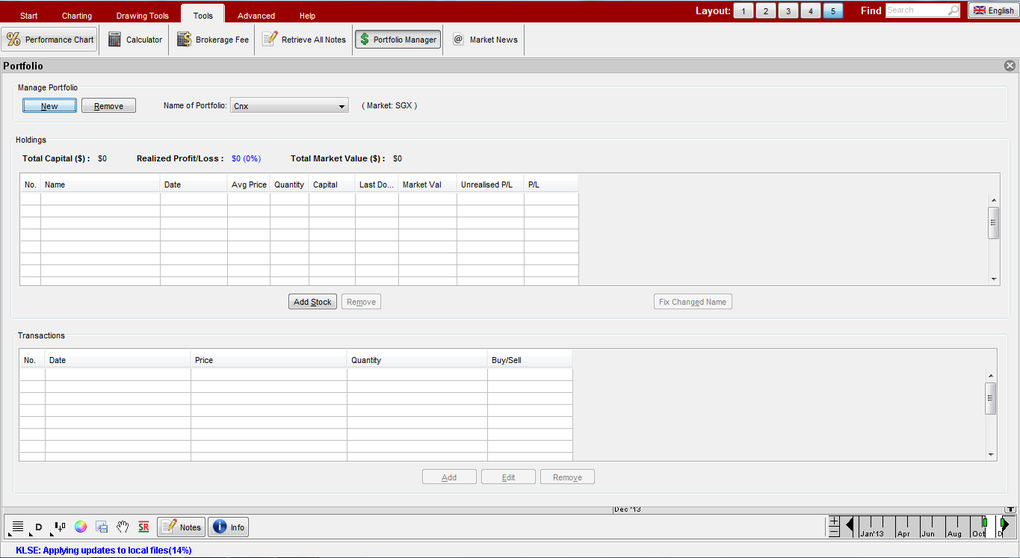
Task: Click Remove button under Holdings table
Action: (361, 302)
